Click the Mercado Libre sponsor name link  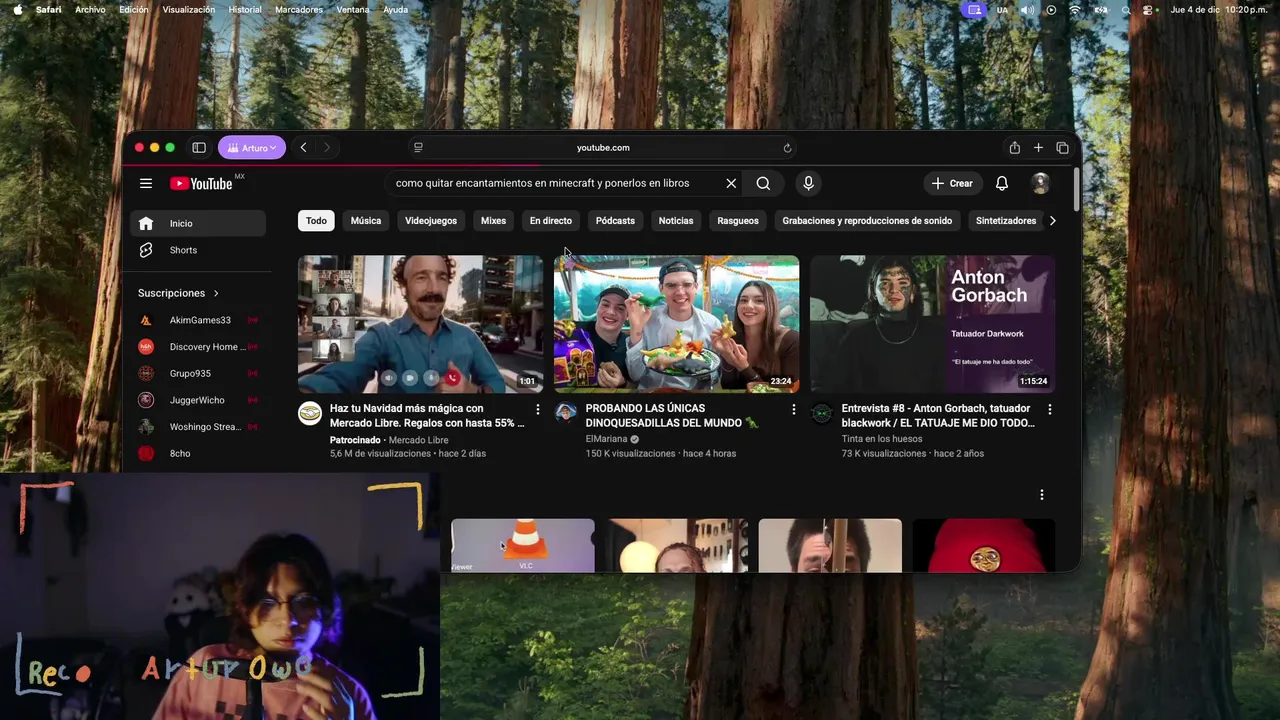(x=418, y=440)
